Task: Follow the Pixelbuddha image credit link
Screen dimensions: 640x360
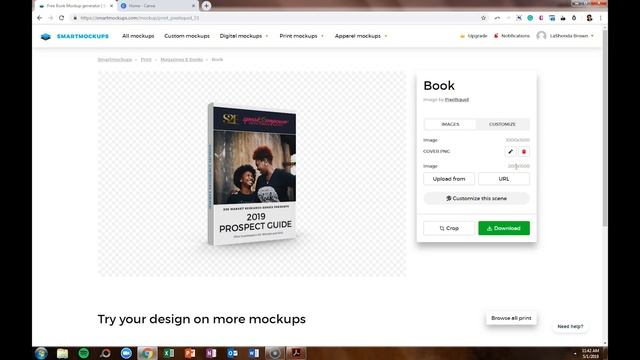Action: (457, 100)
